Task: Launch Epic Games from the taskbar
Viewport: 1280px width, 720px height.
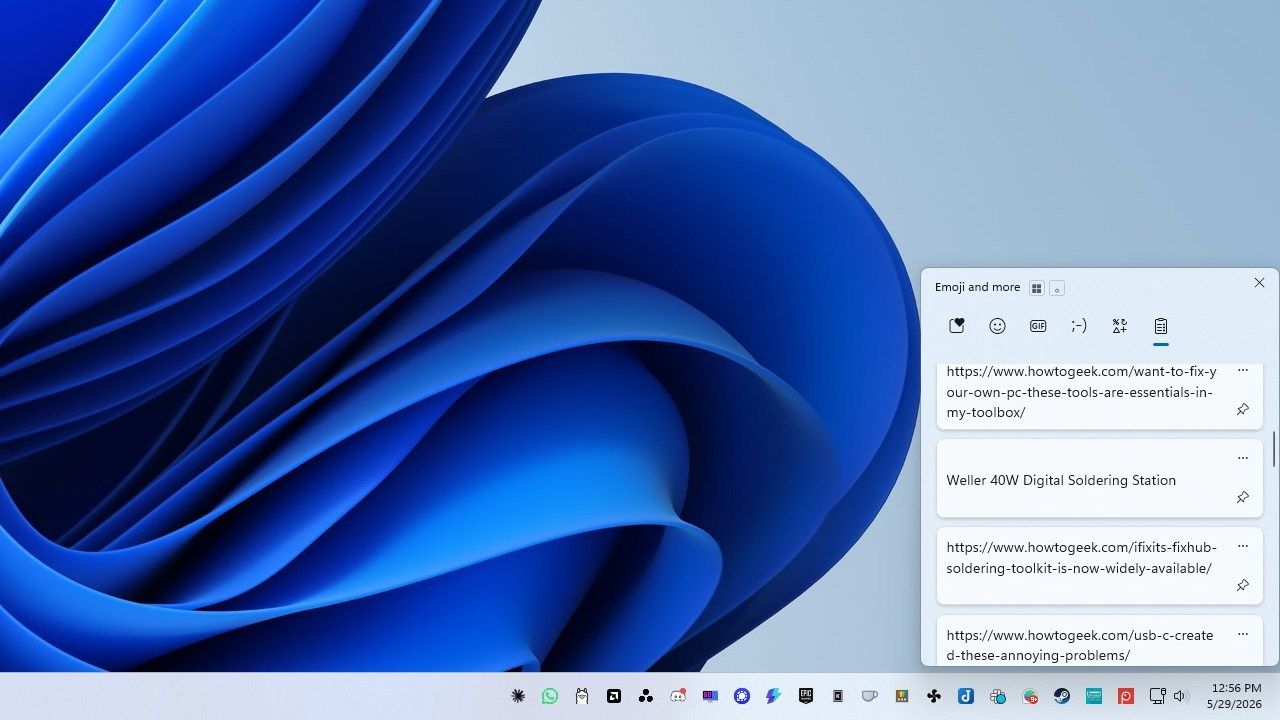Action: tap(806, 696)
